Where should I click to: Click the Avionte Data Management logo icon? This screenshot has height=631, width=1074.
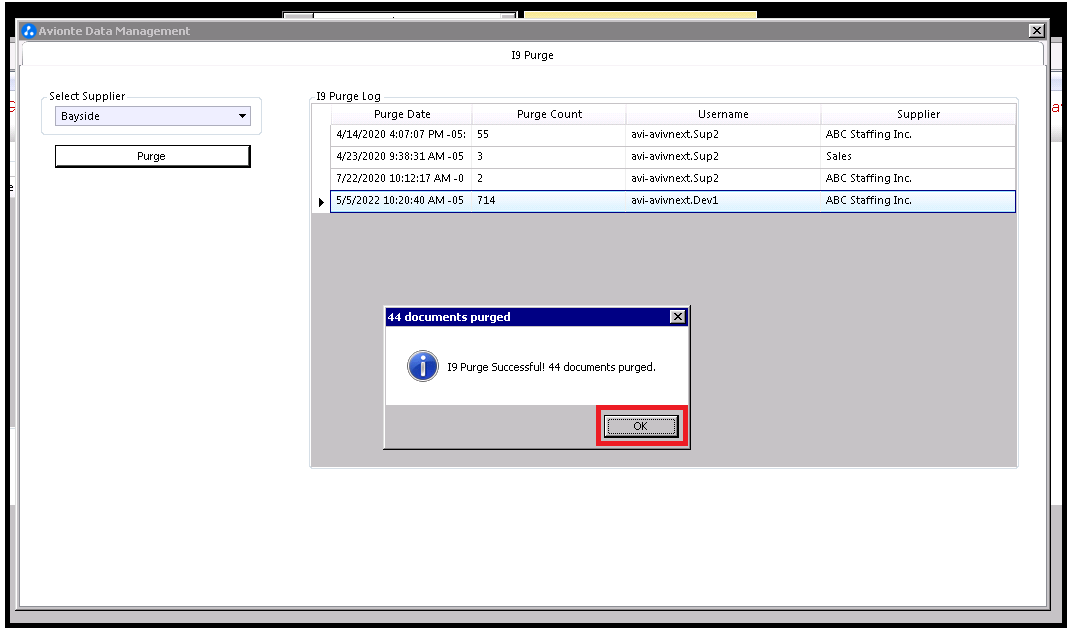(29, 31)
